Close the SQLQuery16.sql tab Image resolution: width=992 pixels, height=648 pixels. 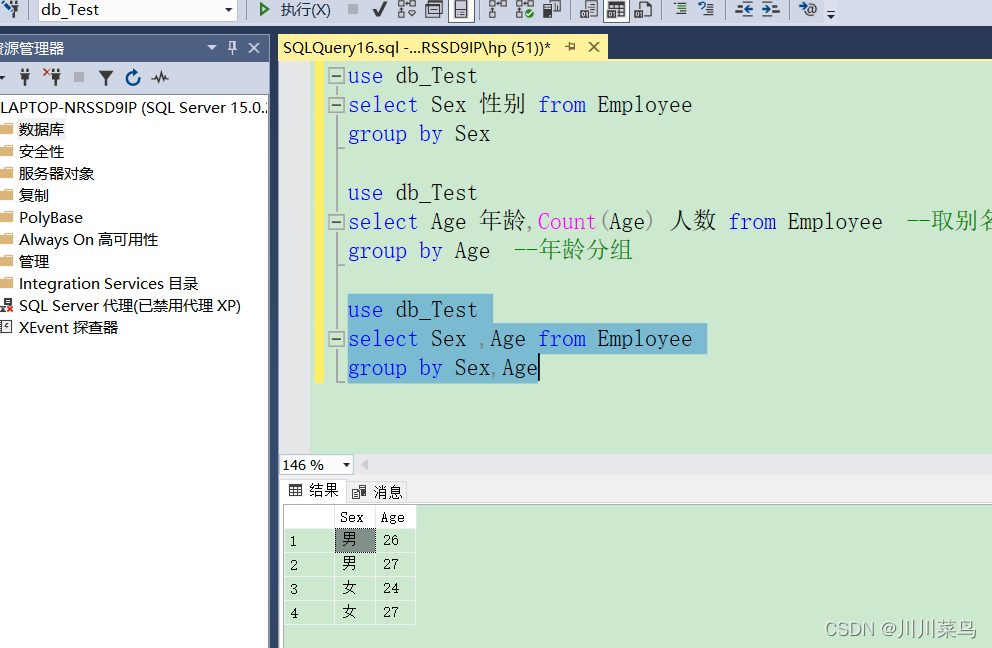tap(593, 47)
